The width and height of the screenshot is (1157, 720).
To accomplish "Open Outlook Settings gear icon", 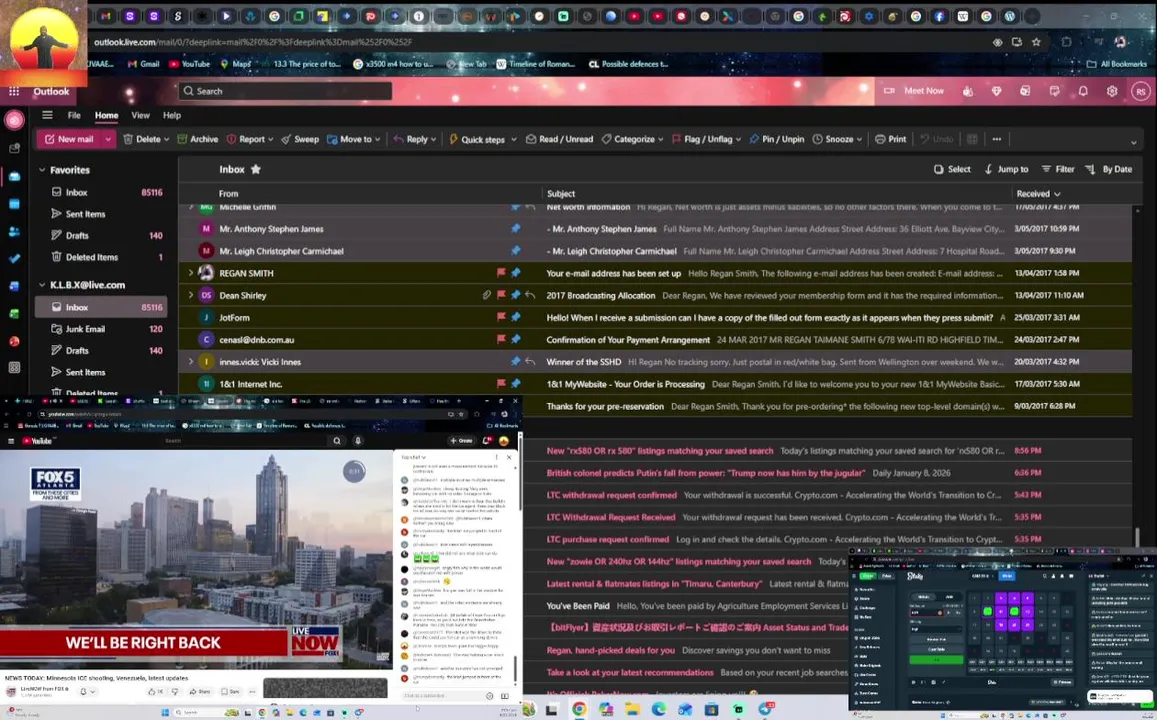I will (1112, 91).
